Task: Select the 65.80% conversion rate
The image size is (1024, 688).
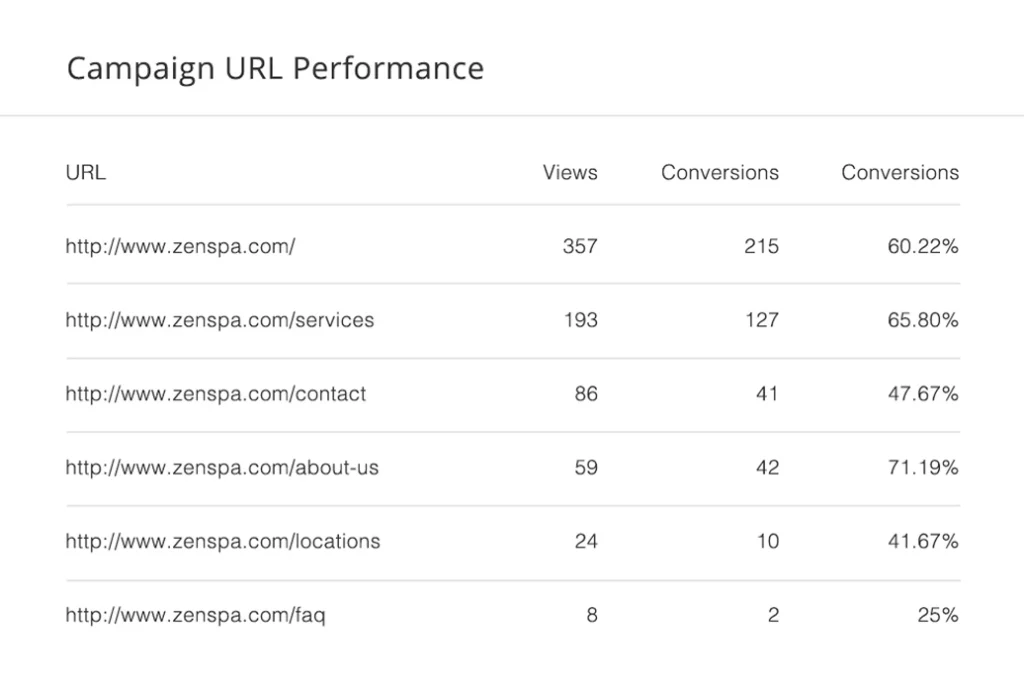Action: point(923,321)
